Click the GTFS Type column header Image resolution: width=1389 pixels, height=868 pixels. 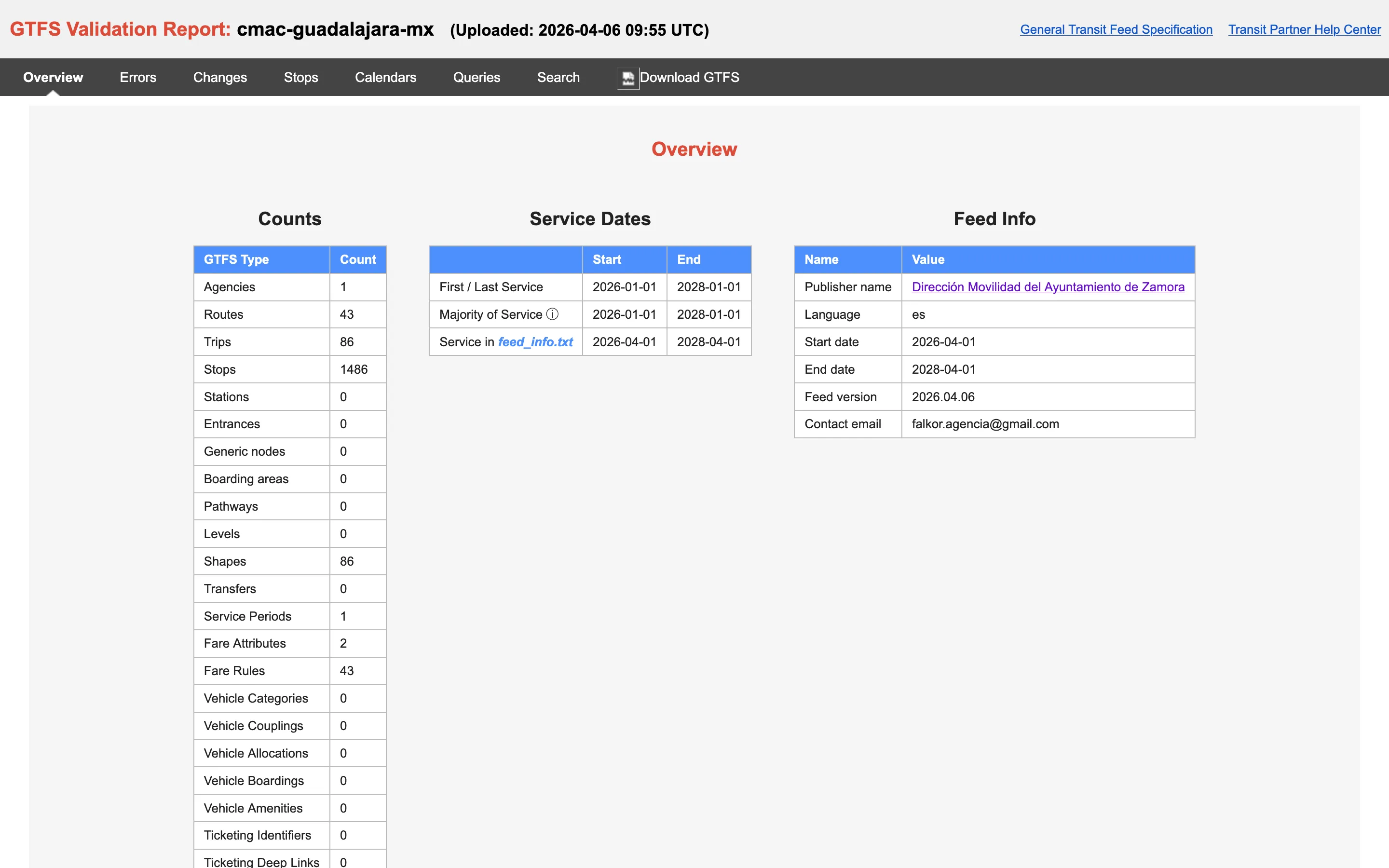262,259
